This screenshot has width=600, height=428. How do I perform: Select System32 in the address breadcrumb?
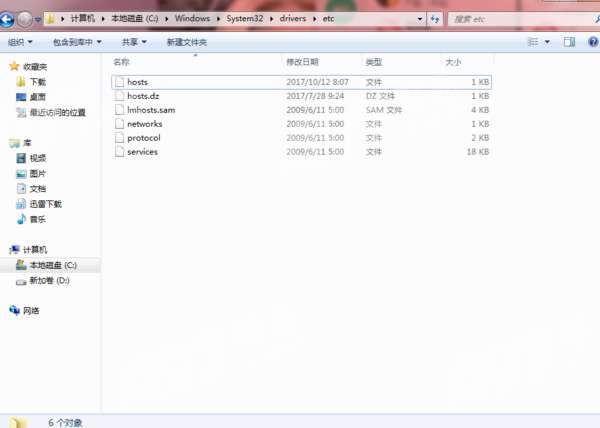tap(245, 18)
